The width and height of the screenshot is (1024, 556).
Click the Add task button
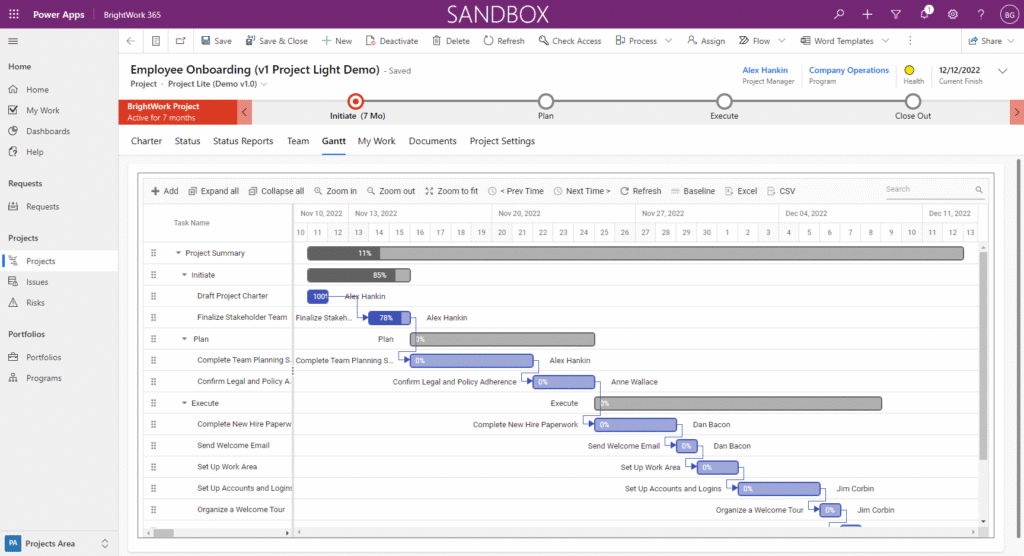point(164,191)
